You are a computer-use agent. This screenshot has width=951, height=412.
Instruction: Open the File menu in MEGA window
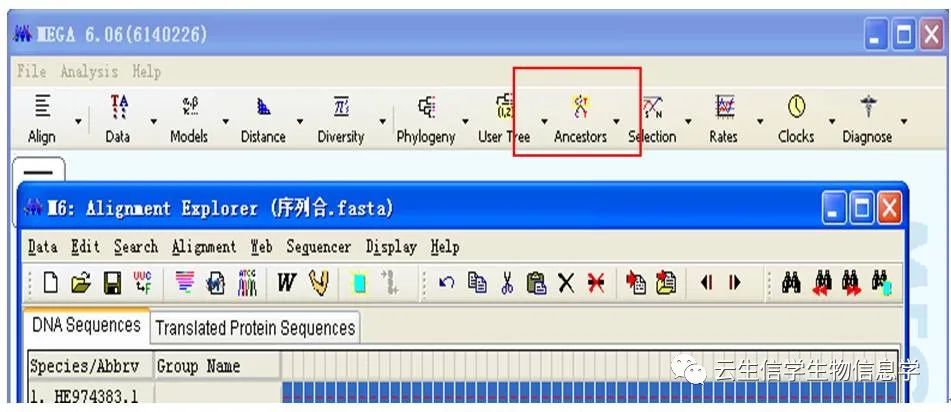coord(32,72)
